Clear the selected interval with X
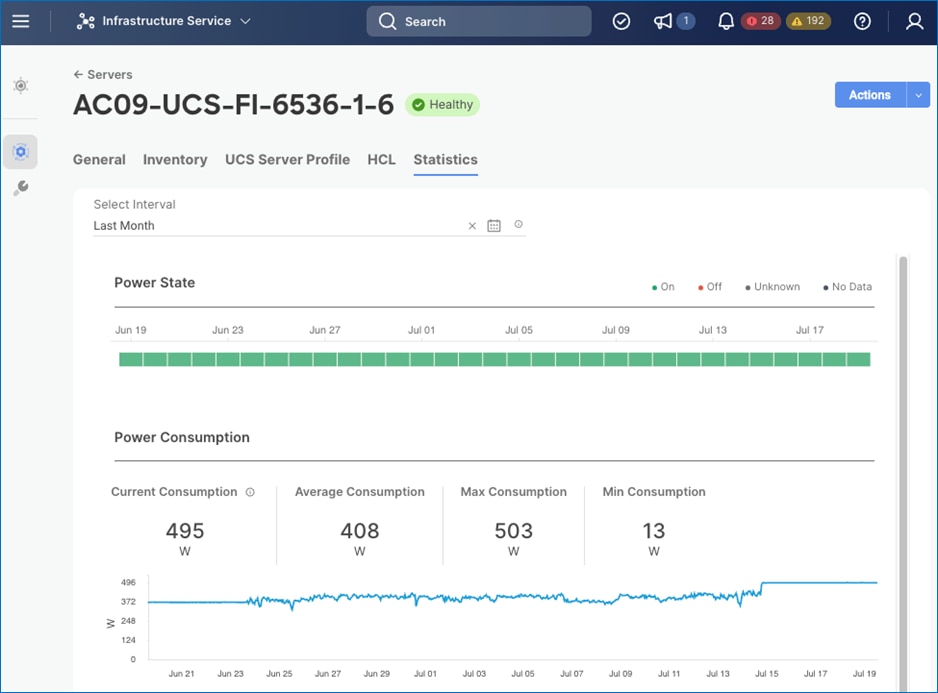 point(472,226)
